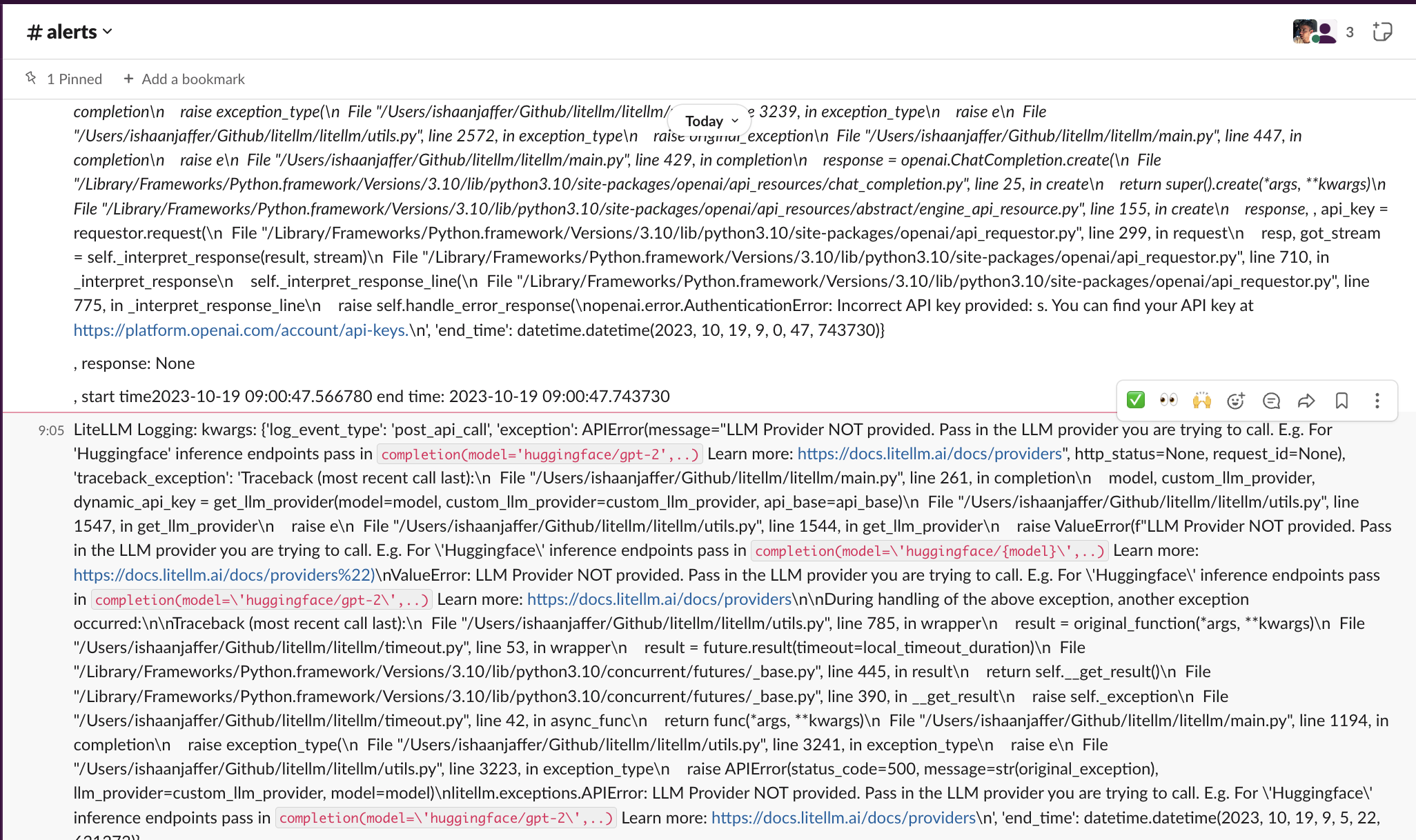The height and width of the screenshot is (840, 1416).
Task: Open docs.litellm.ai providers link after first Learn more
Action: pos(930,454)
